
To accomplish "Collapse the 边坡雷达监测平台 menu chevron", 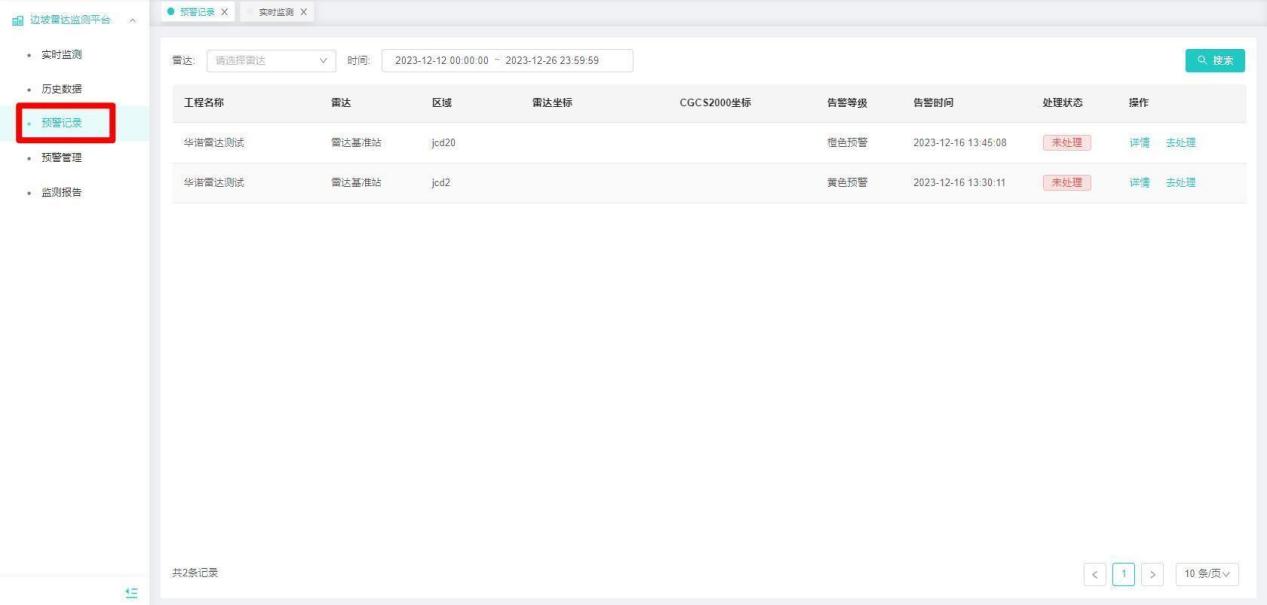I will (134, 21).
